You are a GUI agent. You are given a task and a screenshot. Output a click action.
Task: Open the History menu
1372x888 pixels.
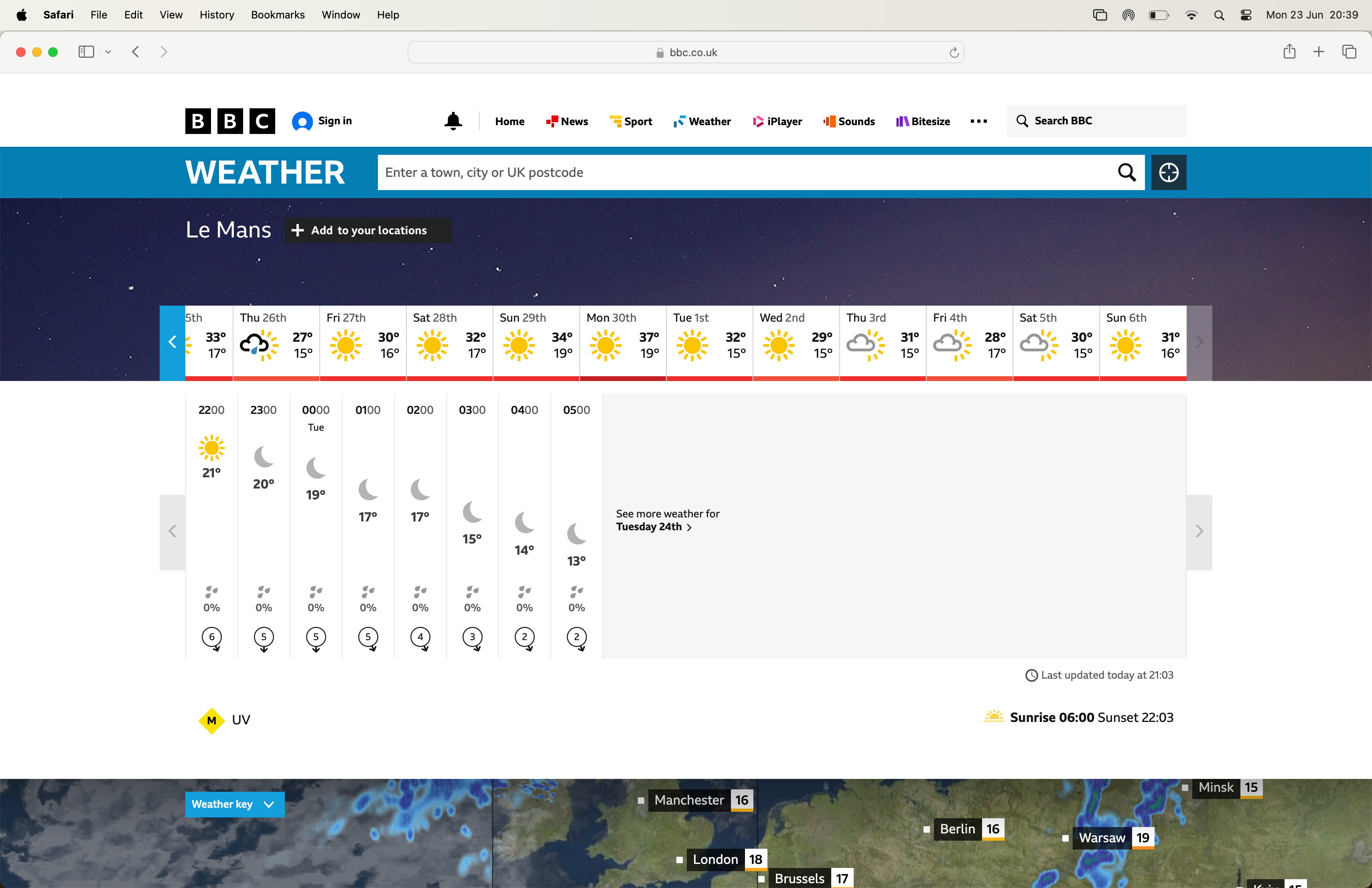[216, 15]
